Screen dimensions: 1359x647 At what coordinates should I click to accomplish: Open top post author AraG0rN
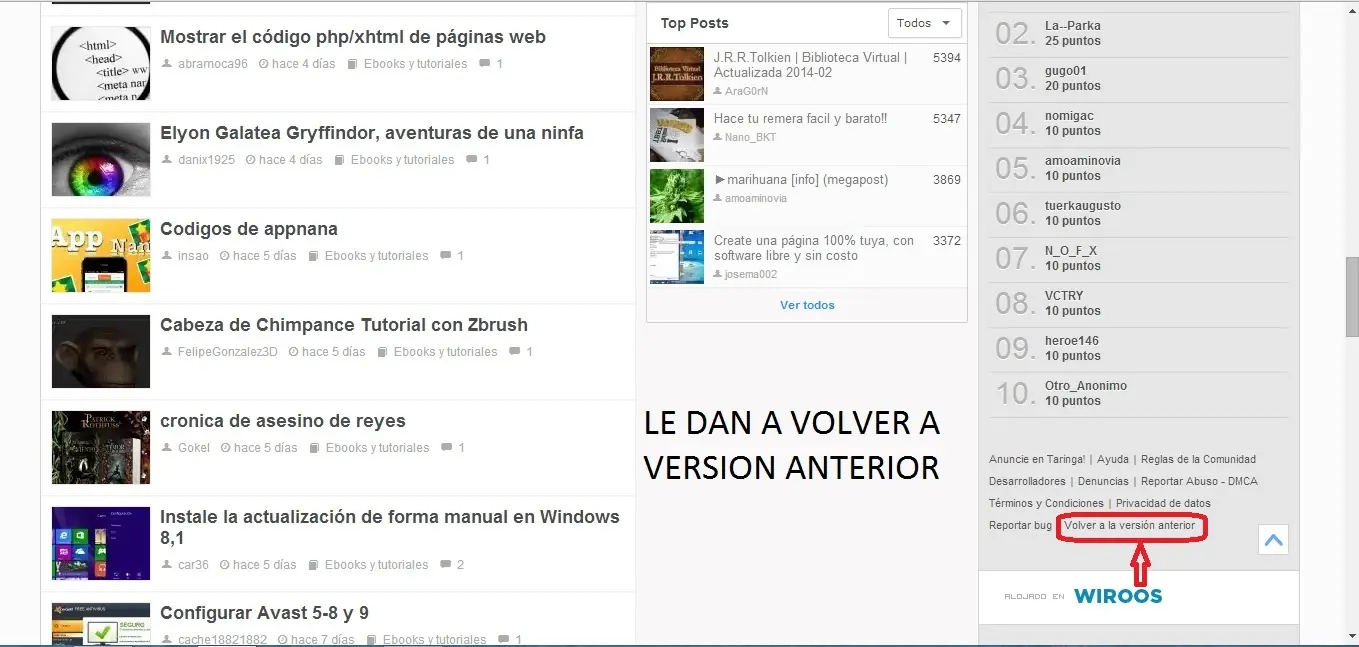[746, 91]
